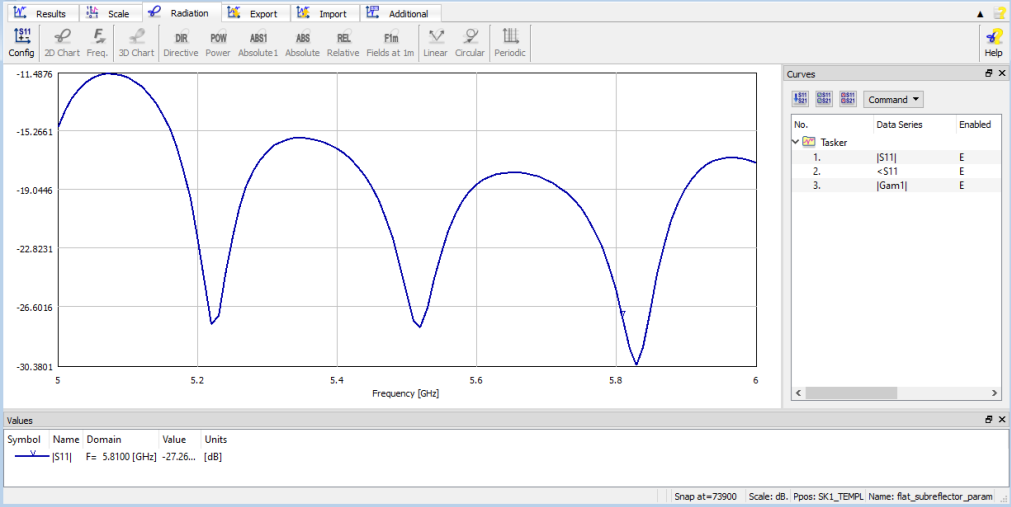
Task: Toggle Enabled flag E for <S11
Action: click(961, 171)
